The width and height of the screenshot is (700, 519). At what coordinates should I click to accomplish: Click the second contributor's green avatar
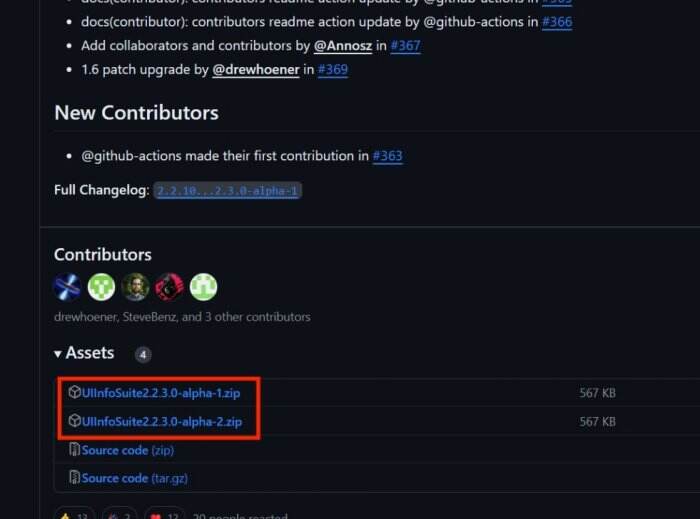coord(101,287)
